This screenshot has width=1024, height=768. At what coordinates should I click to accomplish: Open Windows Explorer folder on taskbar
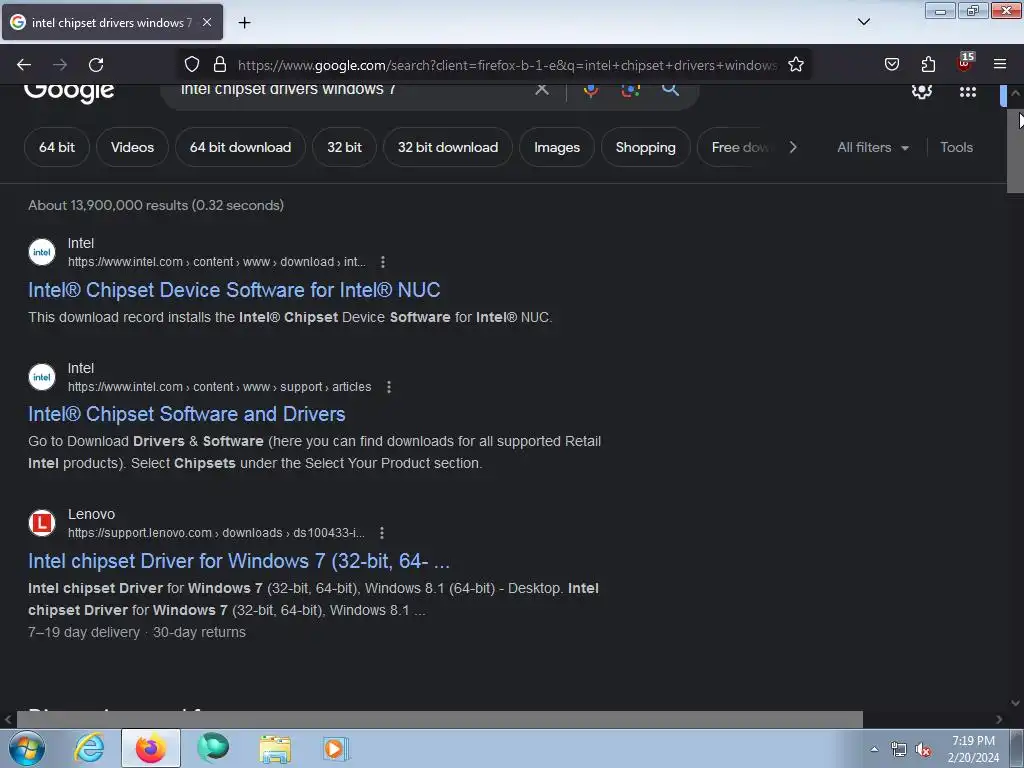[275, 749]
